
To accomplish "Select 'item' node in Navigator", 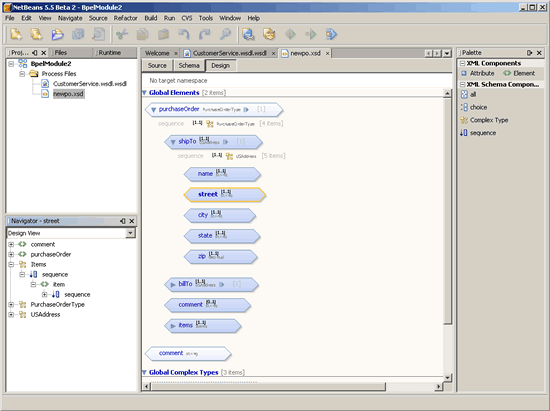I will pyautogui.click(x=59, y=284).
